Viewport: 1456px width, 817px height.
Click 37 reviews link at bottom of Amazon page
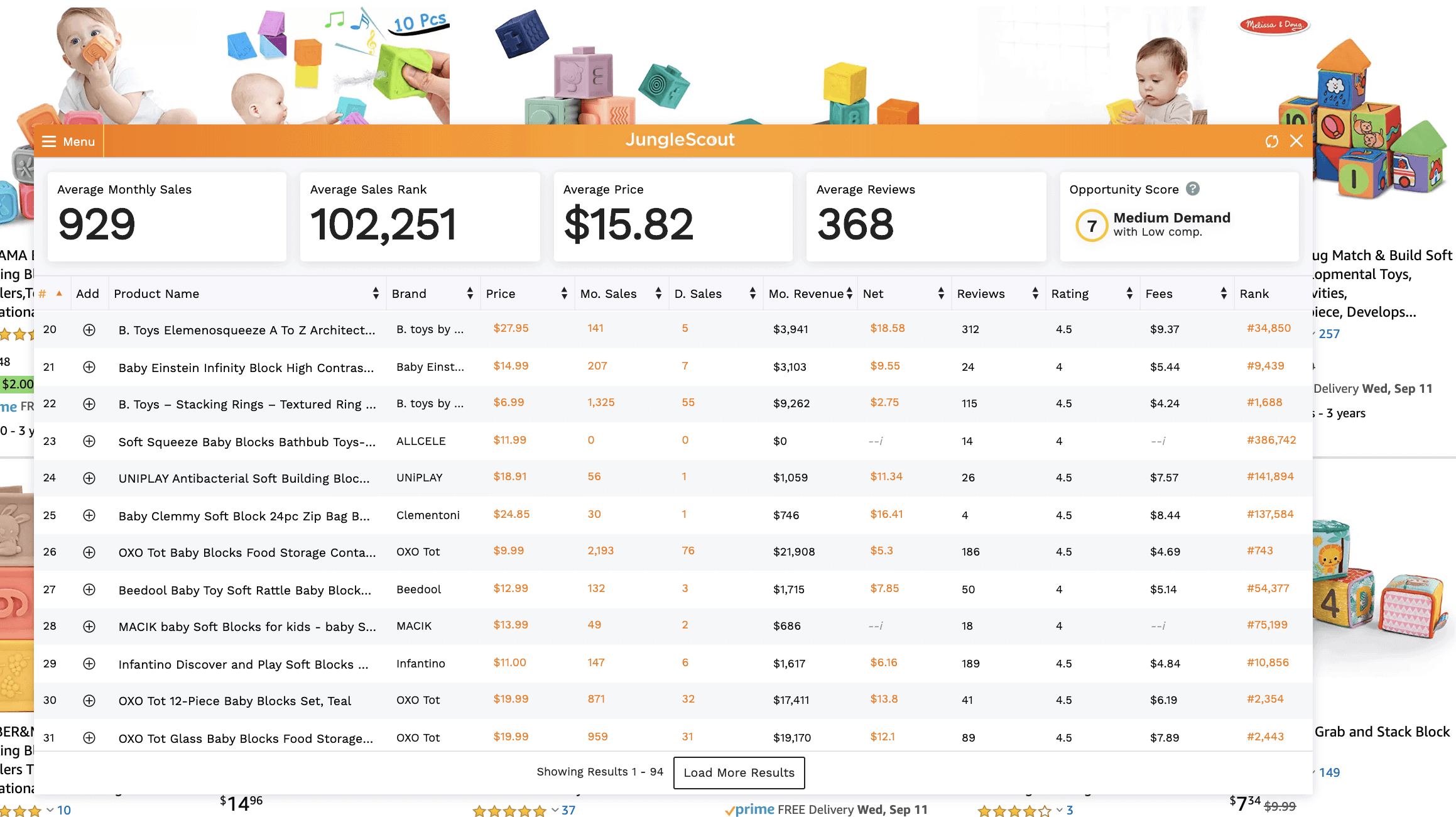click(568, 810)
